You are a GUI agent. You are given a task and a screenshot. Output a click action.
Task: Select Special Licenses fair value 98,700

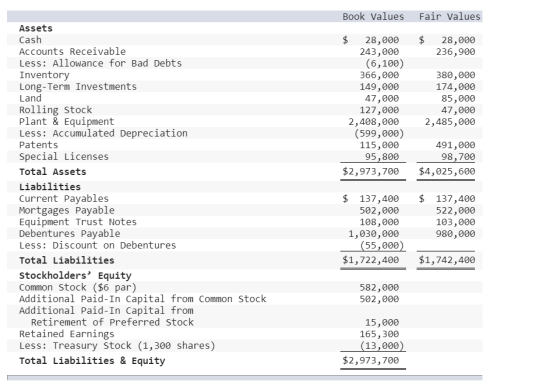[458, 157]
